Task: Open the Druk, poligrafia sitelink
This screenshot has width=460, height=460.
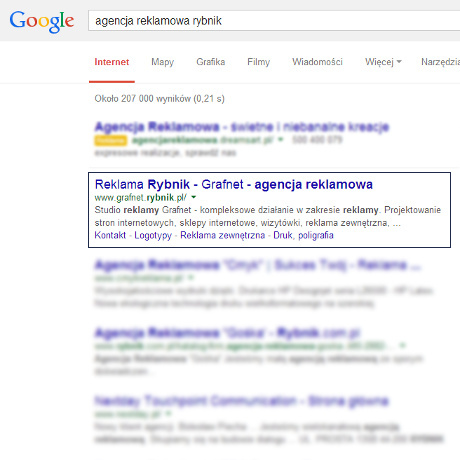Action: [303, 236]
